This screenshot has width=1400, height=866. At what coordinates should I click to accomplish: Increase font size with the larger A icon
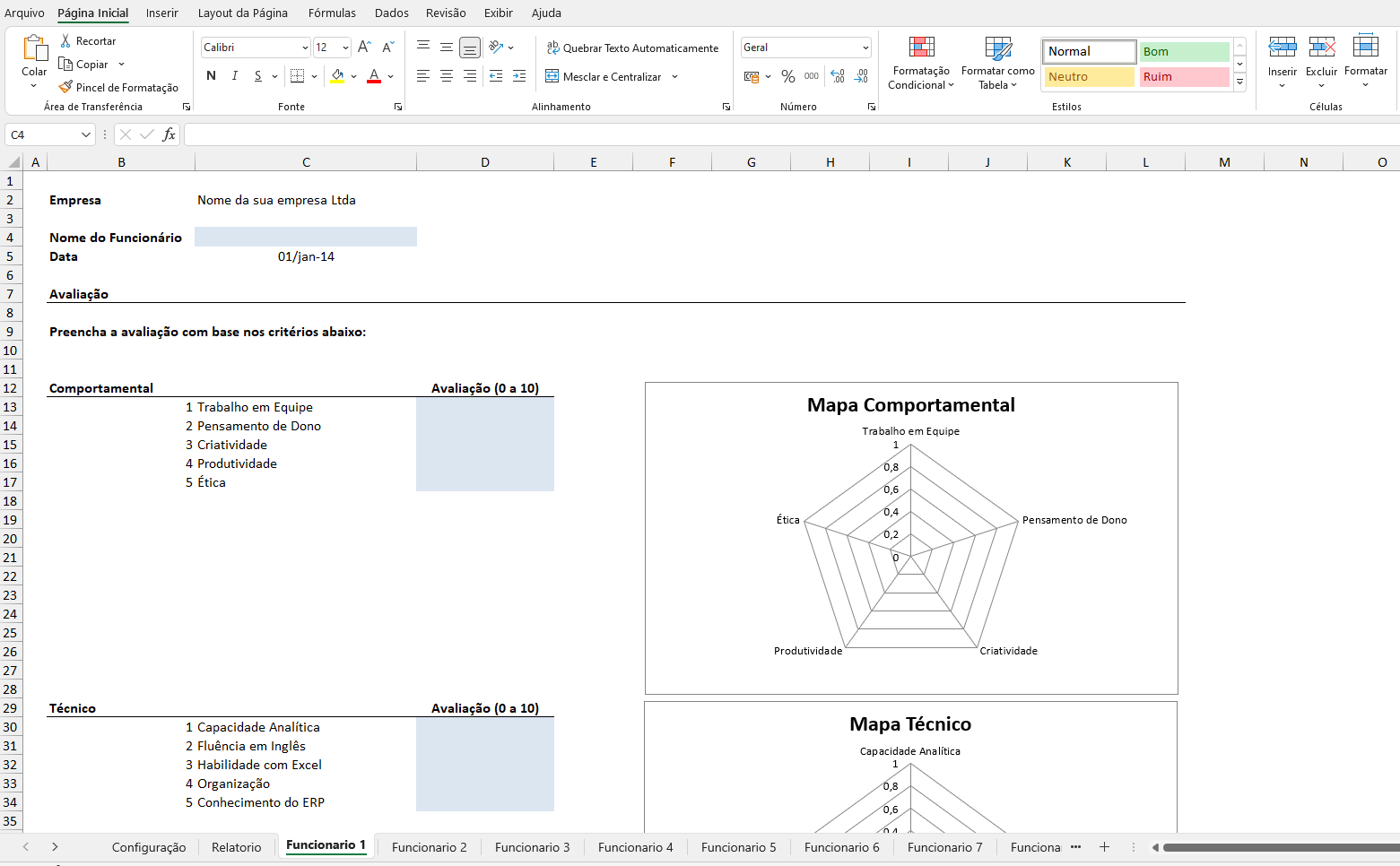pos(363,48)
